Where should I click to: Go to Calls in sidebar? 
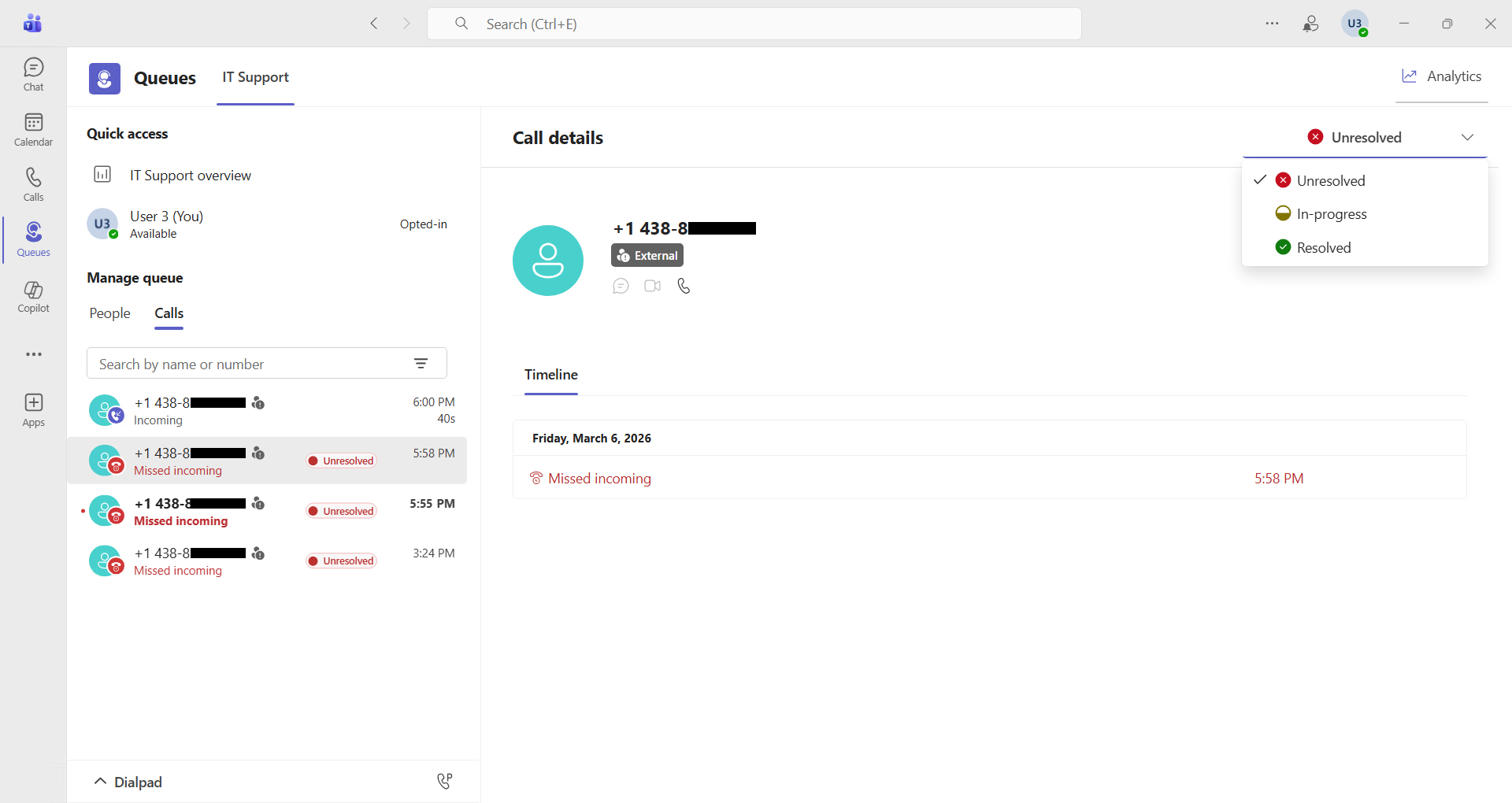coord(33,184)
